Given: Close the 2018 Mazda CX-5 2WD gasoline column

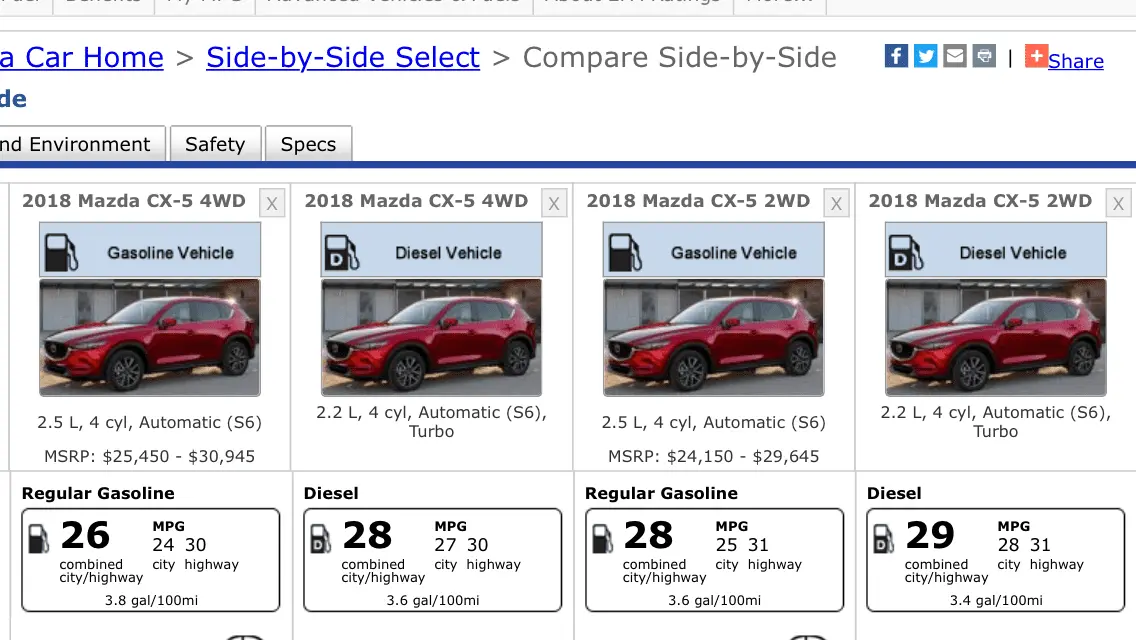Looking at the screenshot, I should pyautogui.click(x=836, y=204).
